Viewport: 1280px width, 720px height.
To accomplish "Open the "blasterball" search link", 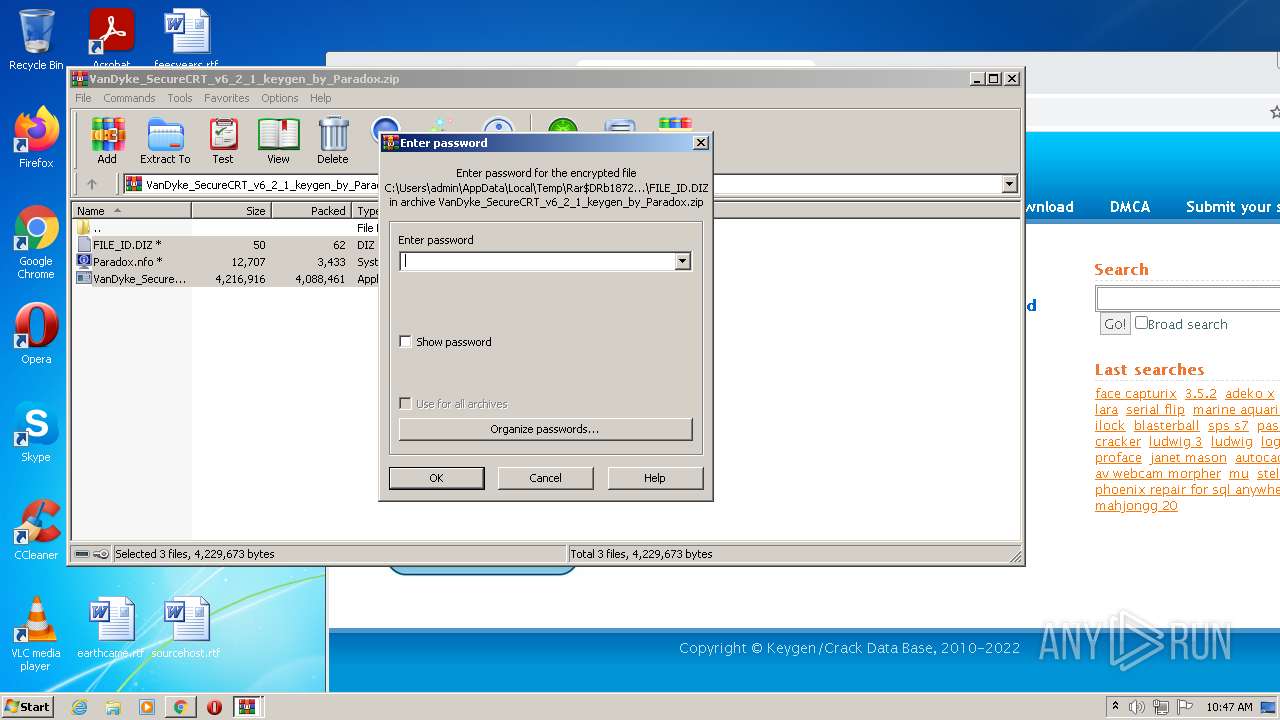I will [x=1166, y=425].
